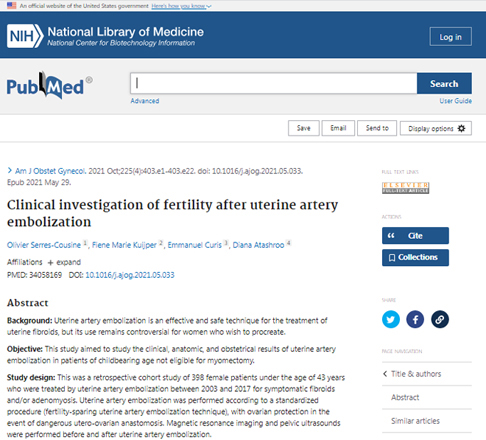Add article to Collections
The height and width of the screenshot is (440, 486).
click(415, 257)
